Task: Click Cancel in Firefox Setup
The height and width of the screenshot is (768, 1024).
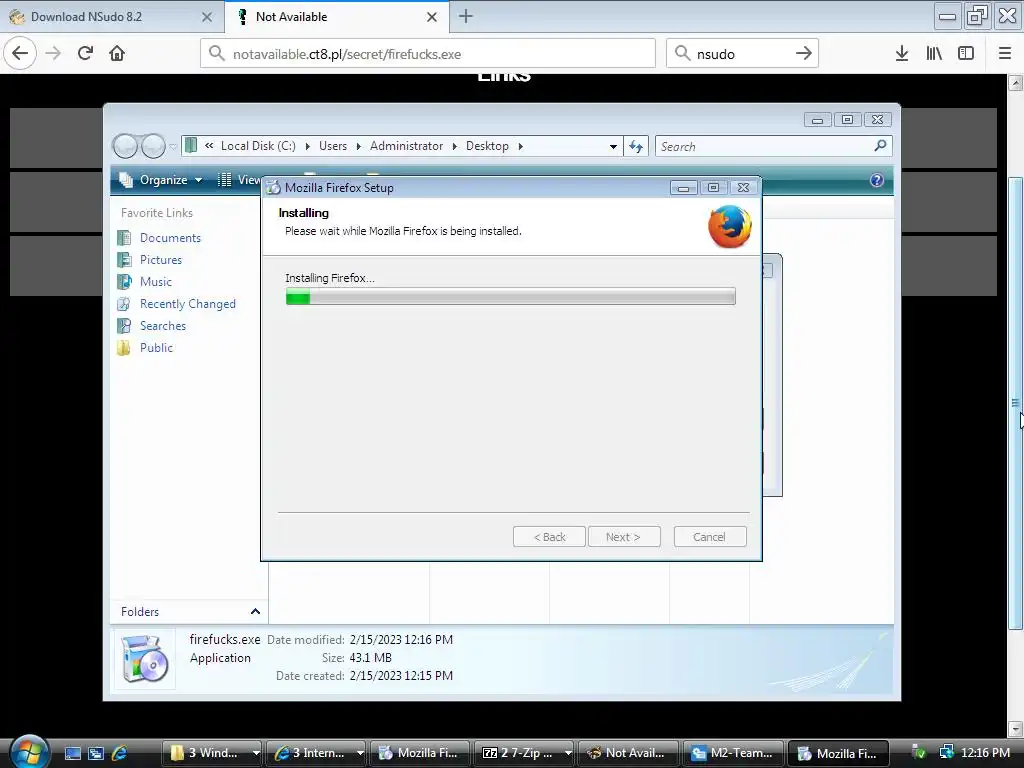Action: coord(709,537)
